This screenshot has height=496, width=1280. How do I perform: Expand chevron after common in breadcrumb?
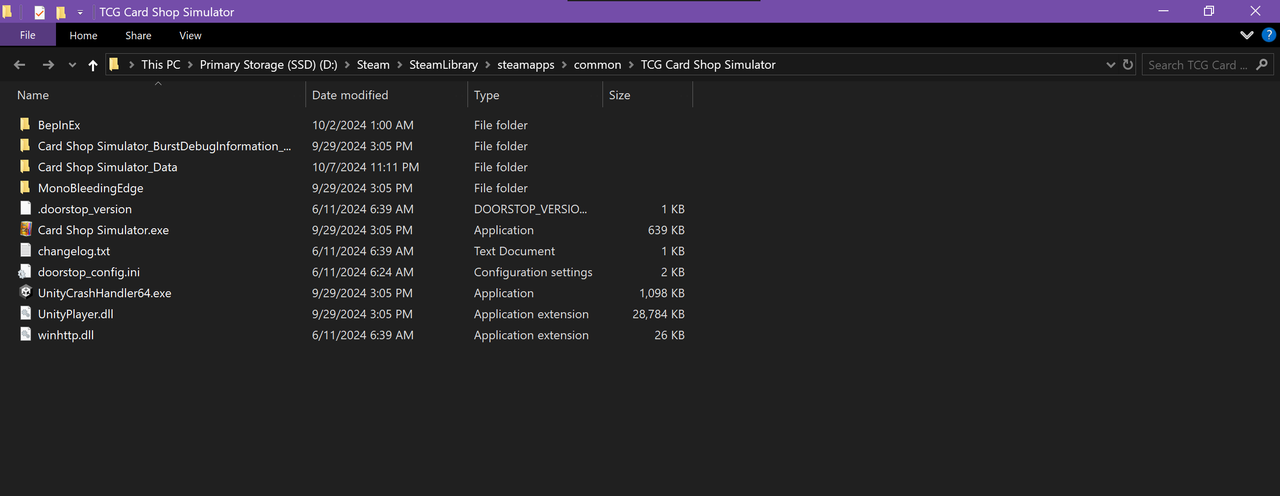[631, 65]
